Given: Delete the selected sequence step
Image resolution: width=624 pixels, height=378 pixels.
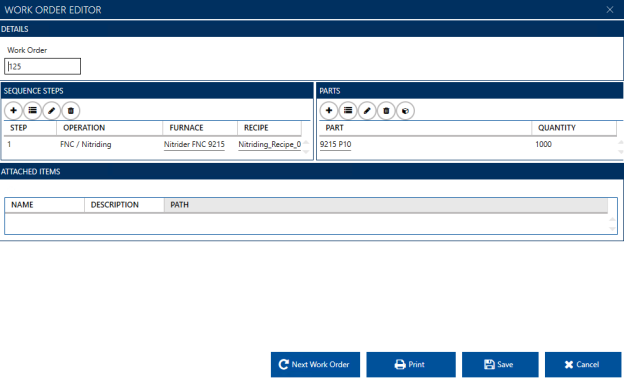Looking at the screenshot, I should tap(70, 111).
